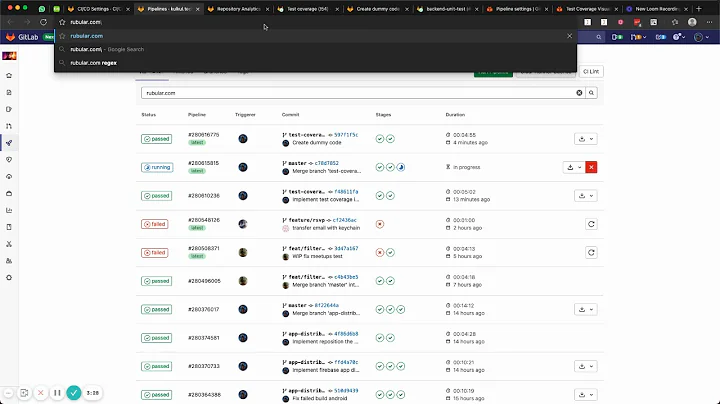Open browser three-dots menu
The image size is (720, 404).
709,22
